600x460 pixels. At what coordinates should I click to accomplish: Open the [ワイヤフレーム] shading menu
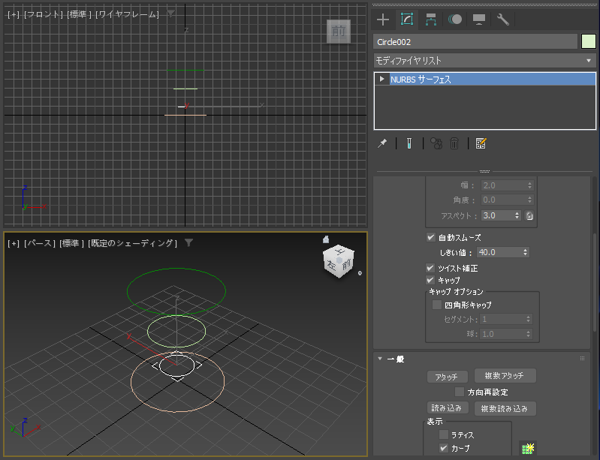(x=127, y=15)
